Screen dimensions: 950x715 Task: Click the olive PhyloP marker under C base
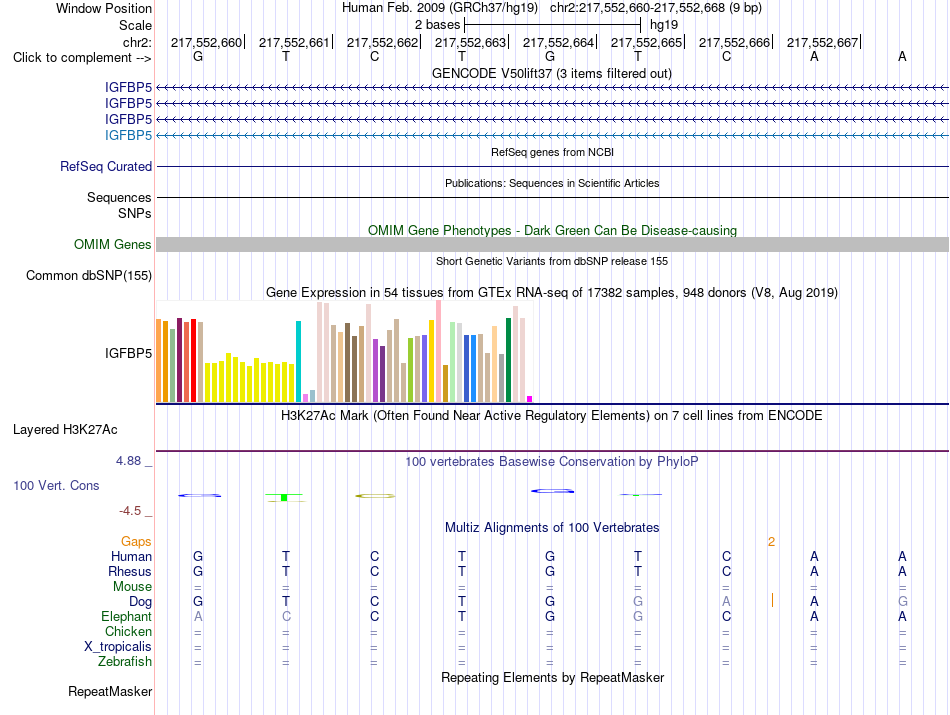375,496
